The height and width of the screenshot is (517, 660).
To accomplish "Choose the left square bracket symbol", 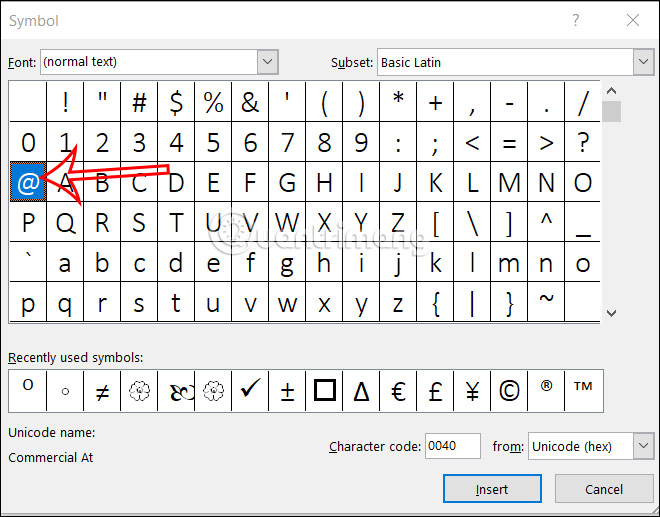I will click(435, 222).
